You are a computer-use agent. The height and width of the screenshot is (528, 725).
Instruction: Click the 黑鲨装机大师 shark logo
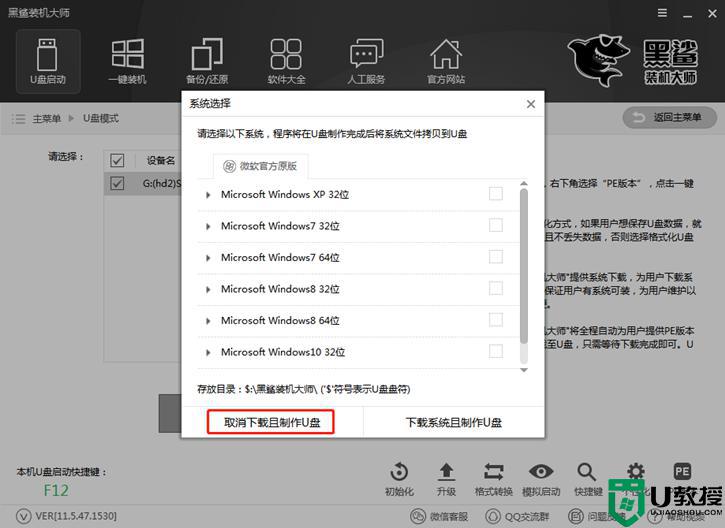coord(599,60)
